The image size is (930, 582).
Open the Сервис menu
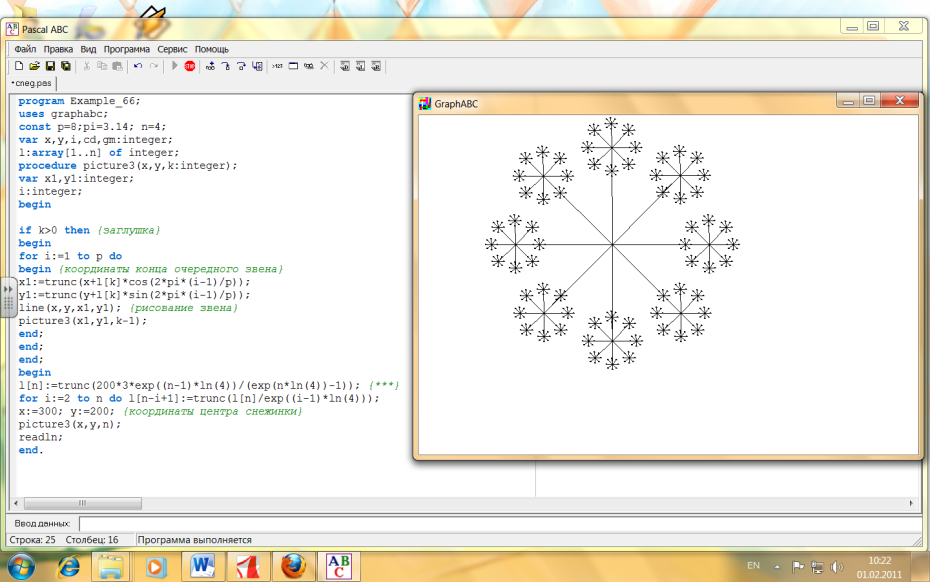172,49
